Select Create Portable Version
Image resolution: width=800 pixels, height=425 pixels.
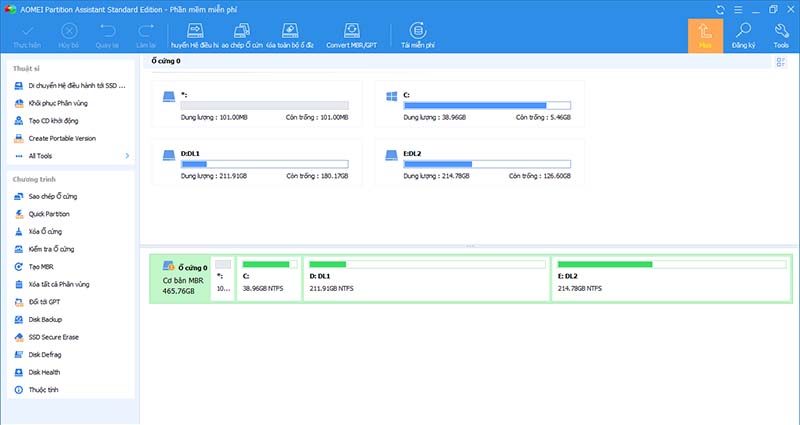(x=55, y=138)
